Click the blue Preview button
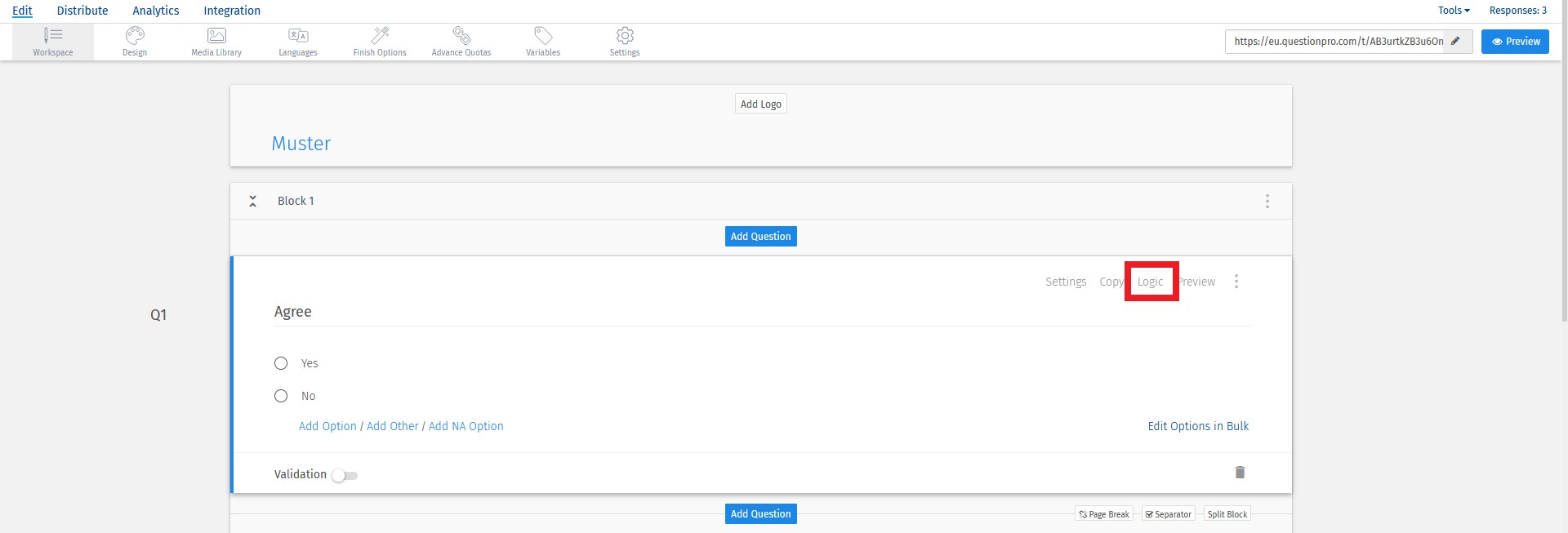1568x533 pixels. (x=1515, y=42)
